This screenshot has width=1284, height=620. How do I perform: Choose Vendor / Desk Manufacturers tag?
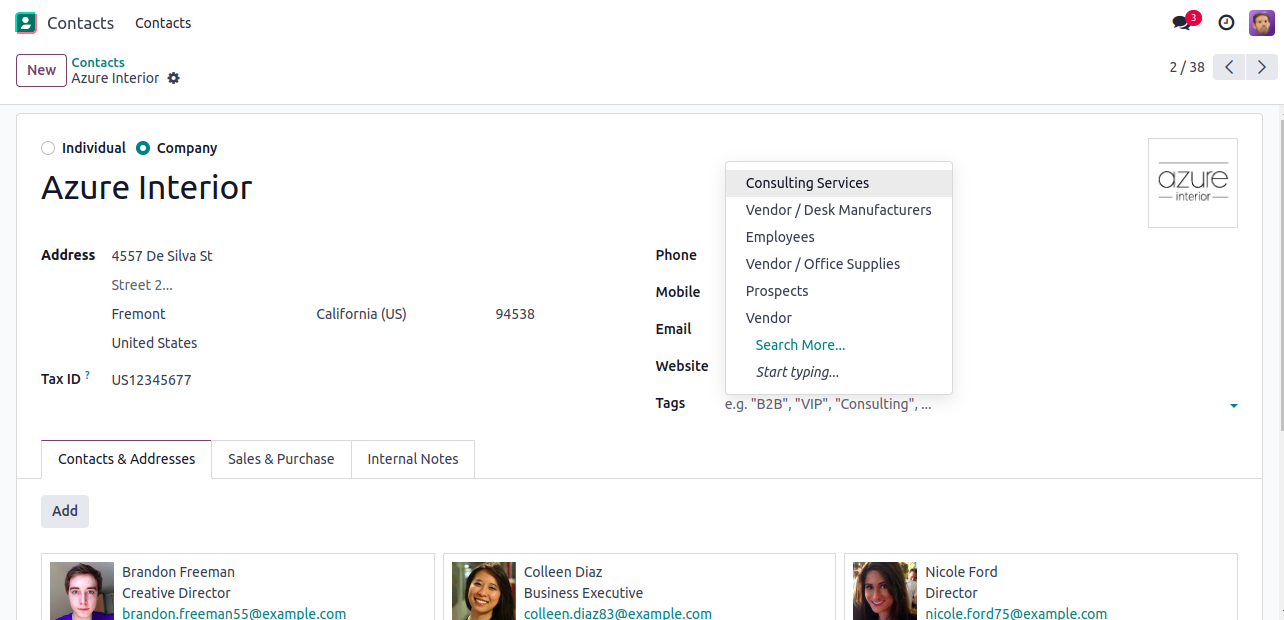pyautogui.click(x=839, y=210)
